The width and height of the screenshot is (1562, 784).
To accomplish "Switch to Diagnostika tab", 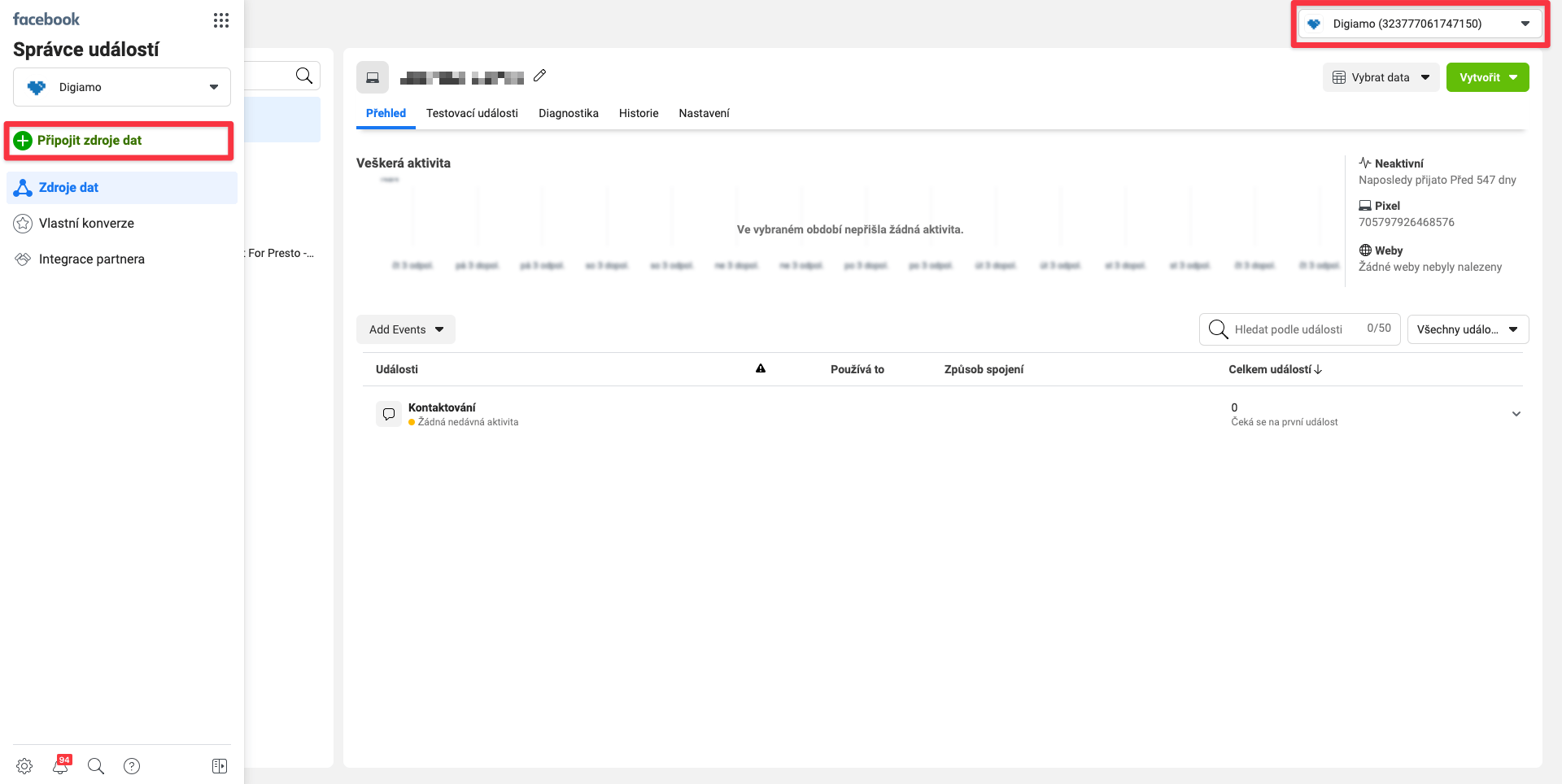I will [x=568, y=113].
